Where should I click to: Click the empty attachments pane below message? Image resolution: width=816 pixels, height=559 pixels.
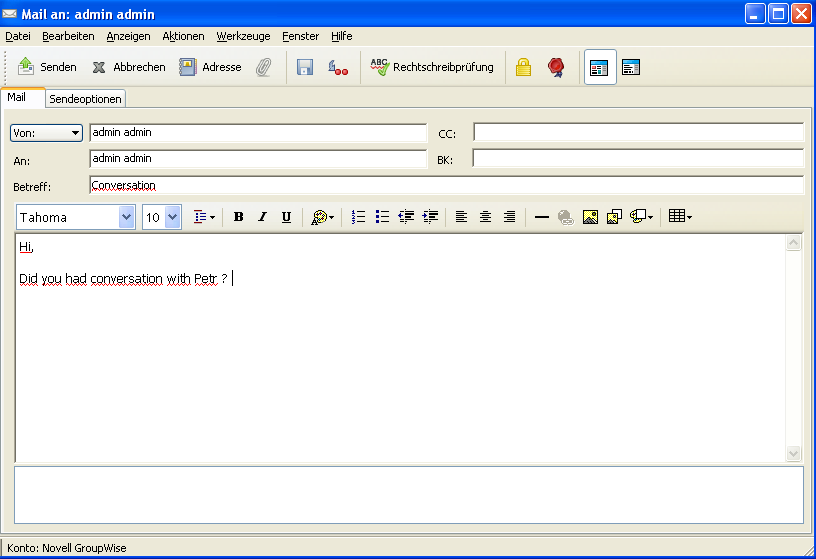pos(409,495)
